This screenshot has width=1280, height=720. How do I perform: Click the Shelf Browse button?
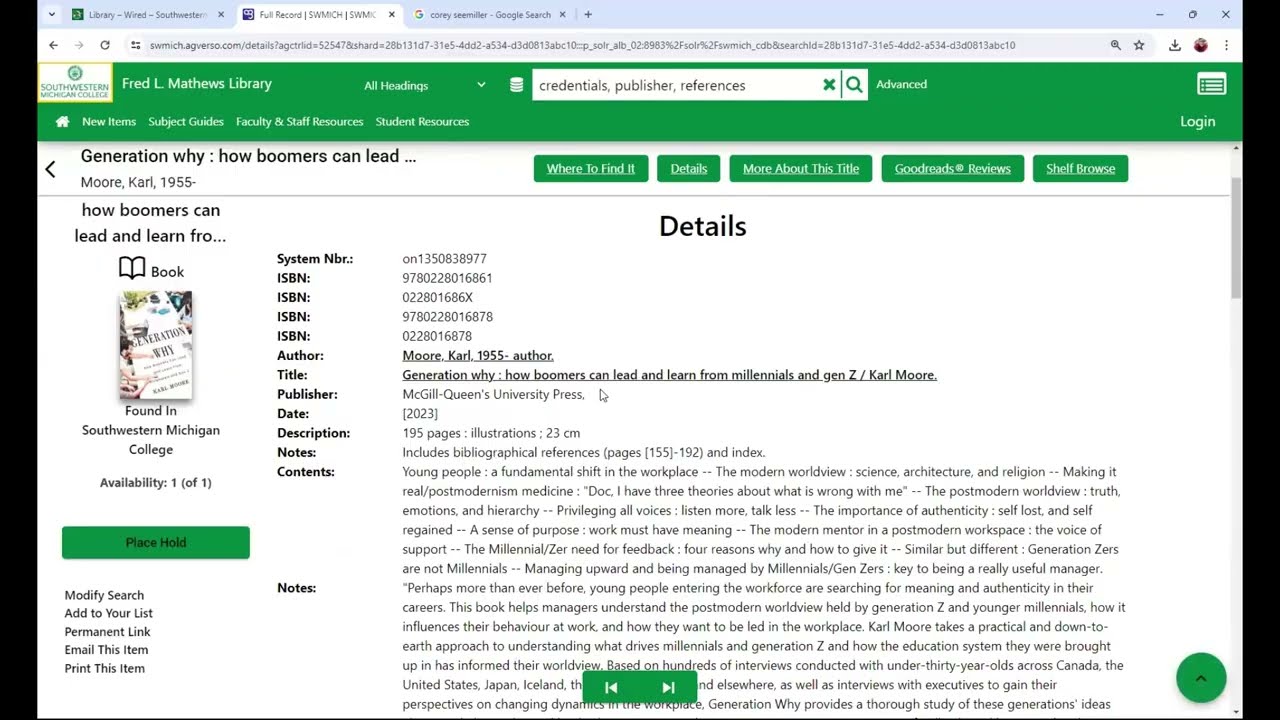coord(1080,169)
